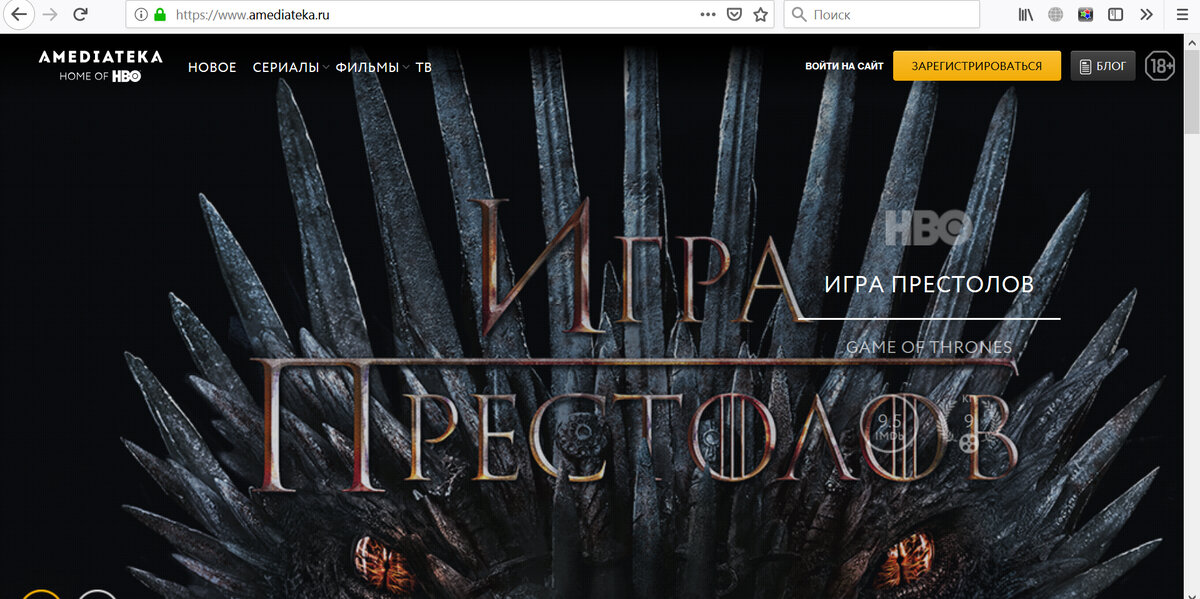Open the Firefox Library icon
Screen dimensions: 1200x599
1026,15
